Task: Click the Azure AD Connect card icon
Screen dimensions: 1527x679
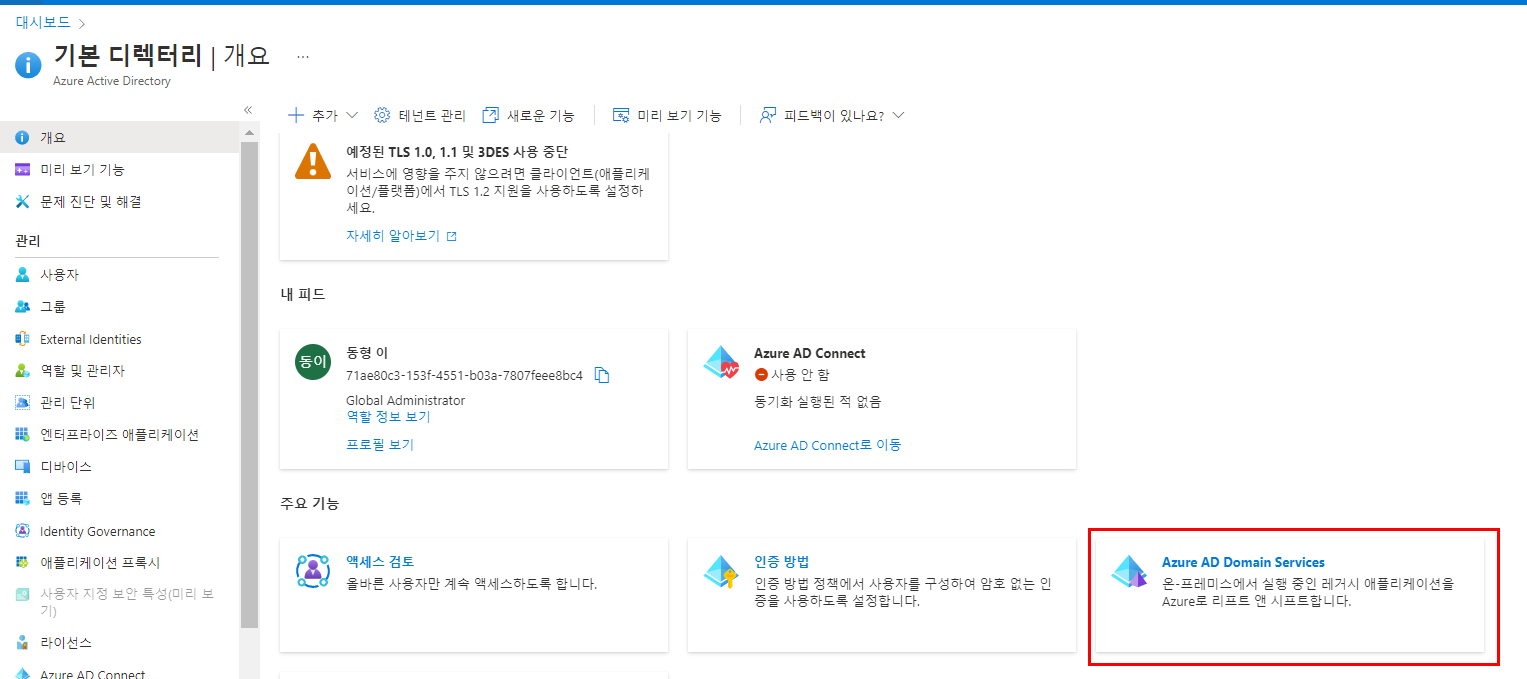Action: (721, 363)
